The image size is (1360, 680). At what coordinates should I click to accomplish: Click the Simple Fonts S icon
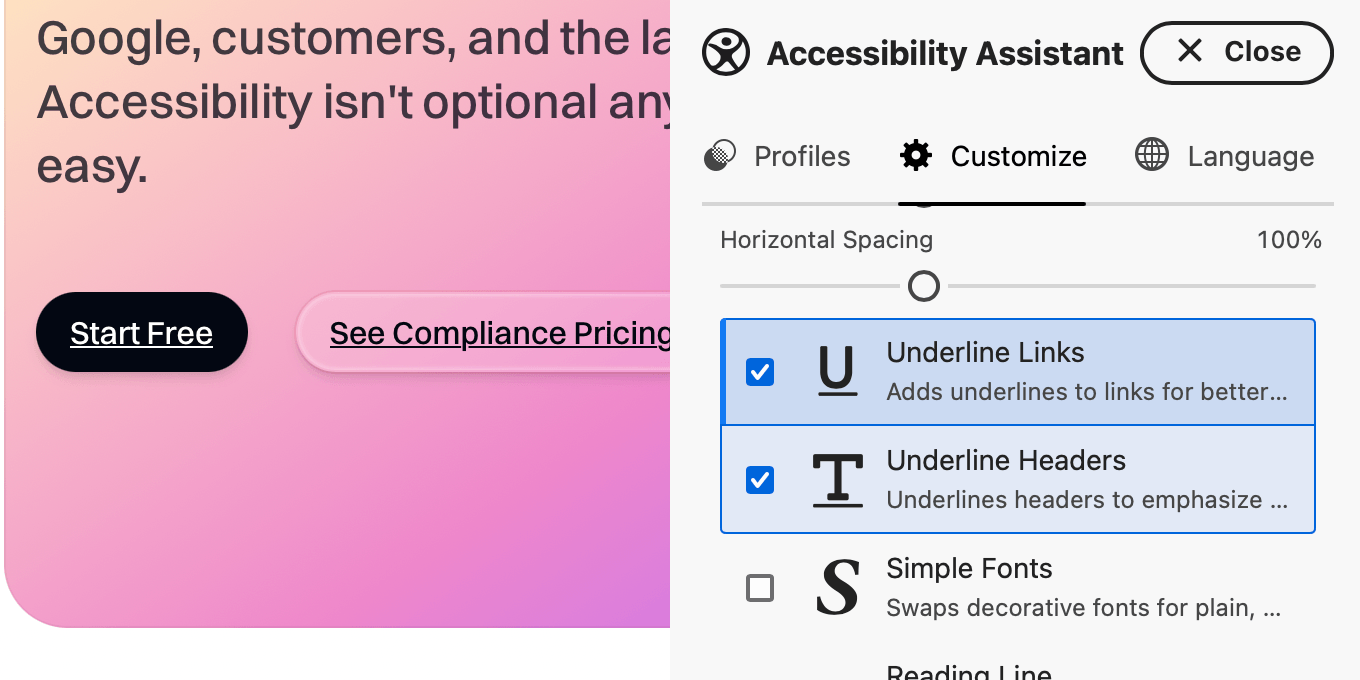click(x=837, y=588)
